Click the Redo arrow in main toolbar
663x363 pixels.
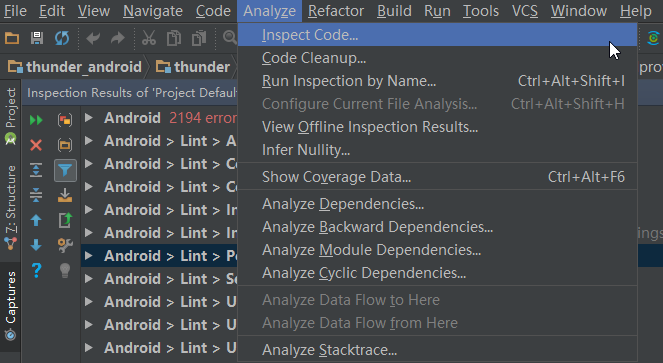point(118,38)
